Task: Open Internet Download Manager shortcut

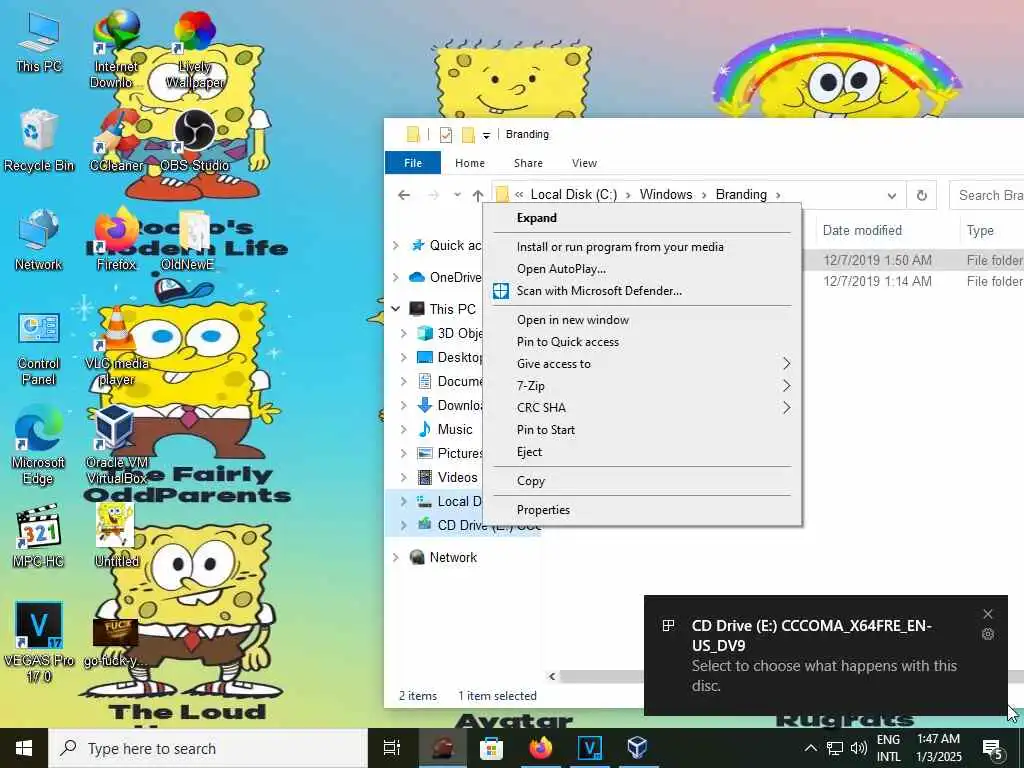Action: (x=116, y=49)
